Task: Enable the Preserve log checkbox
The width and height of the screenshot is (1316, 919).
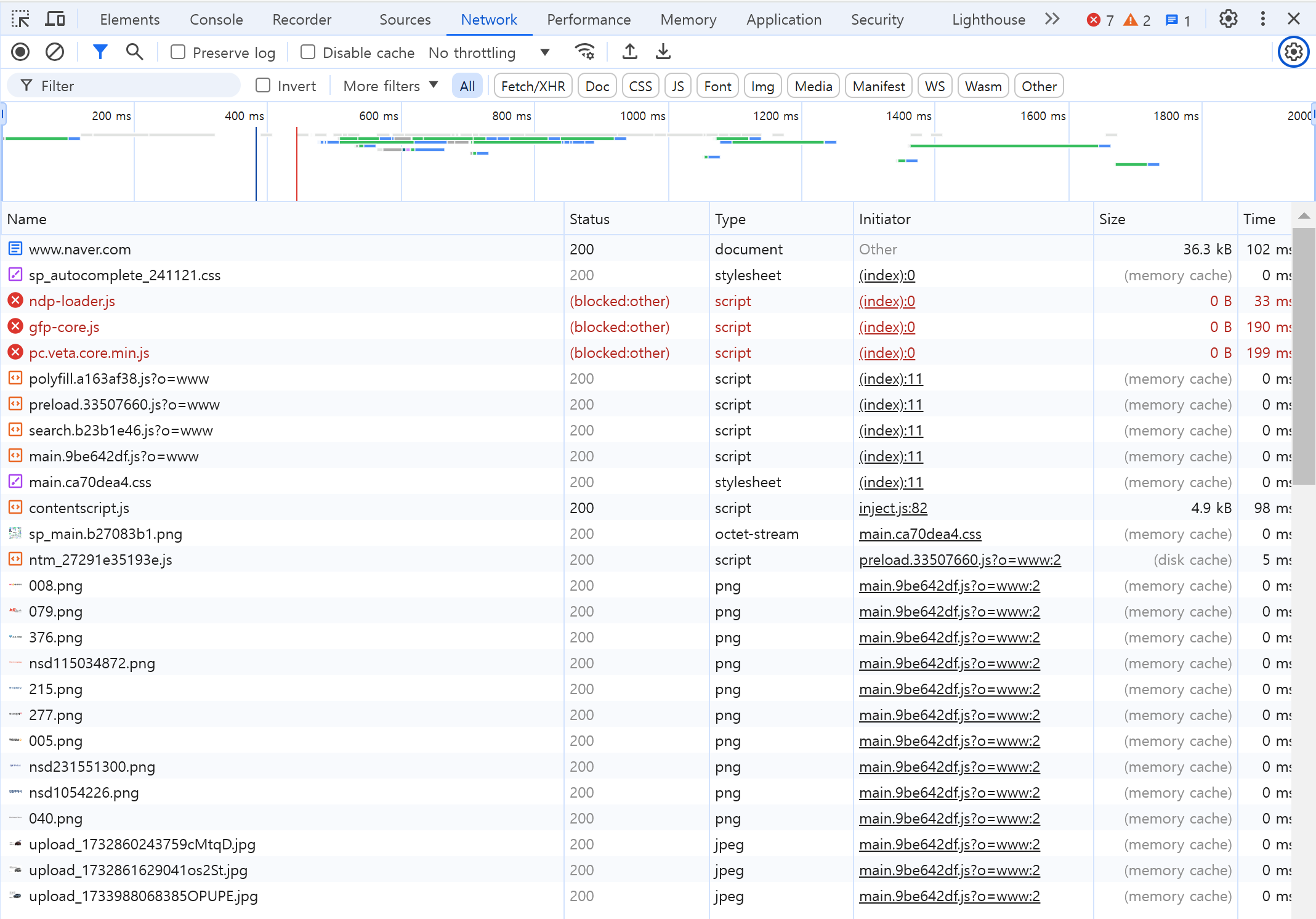Action: pos(178,52)
